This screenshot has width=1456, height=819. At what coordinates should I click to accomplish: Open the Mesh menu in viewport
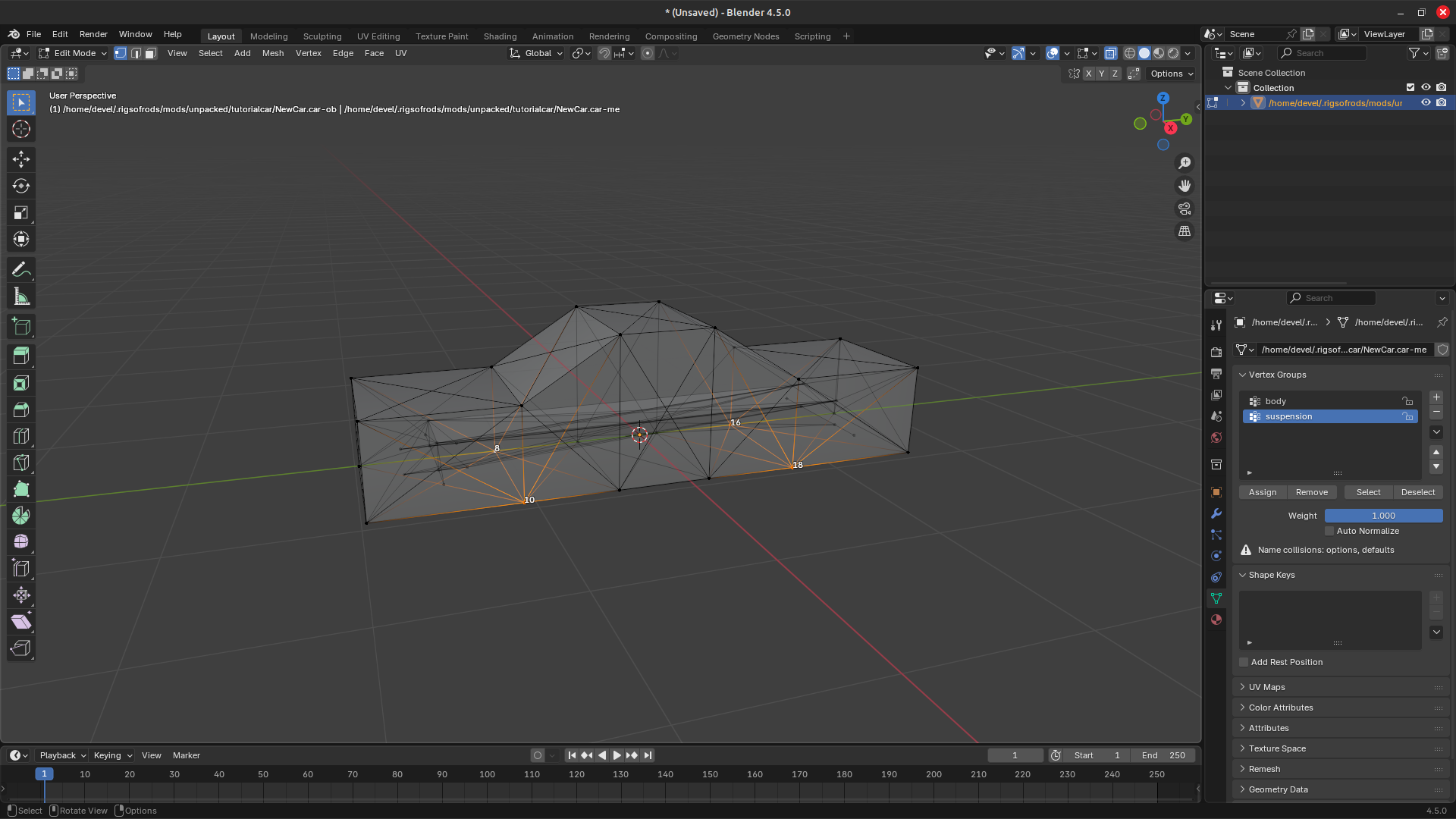tap(273, 53)
